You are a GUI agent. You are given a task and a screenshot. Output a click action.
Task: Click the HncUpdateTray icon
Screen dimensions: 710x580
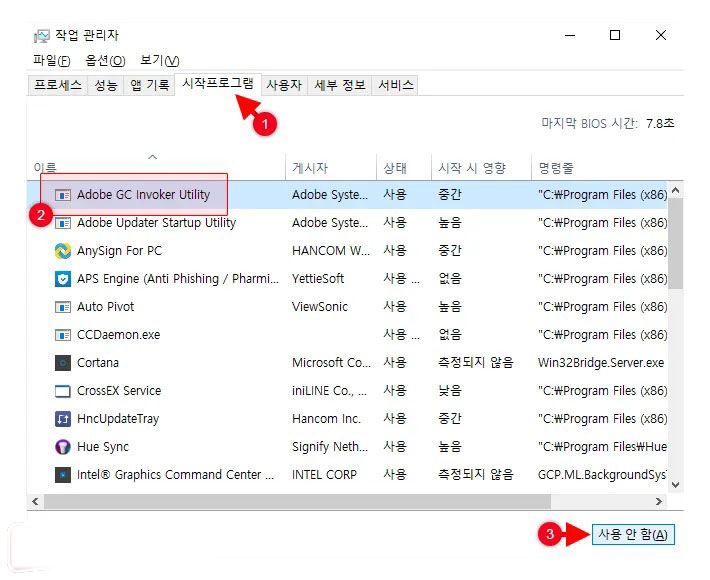[x=62, y=419]
